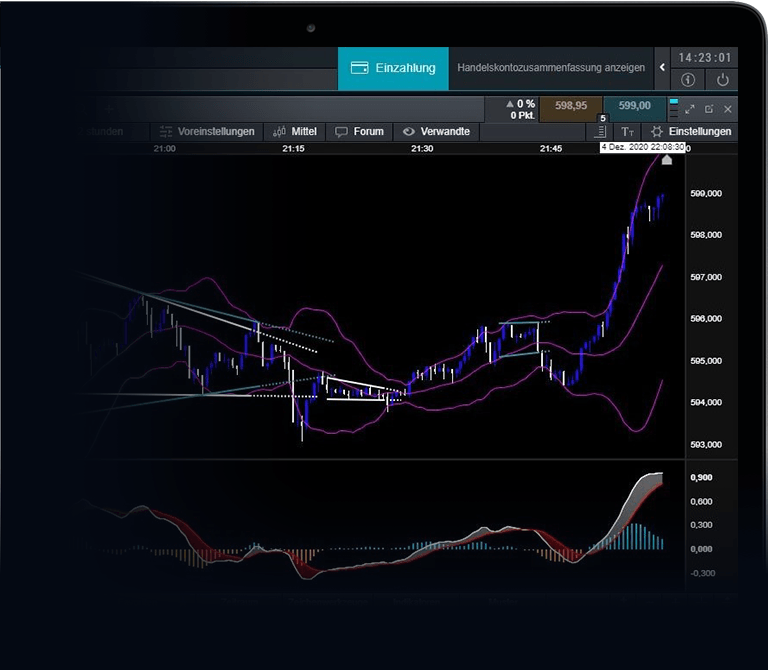Toggle the market depth ladder indicator
768x670 pixels.
673,107
